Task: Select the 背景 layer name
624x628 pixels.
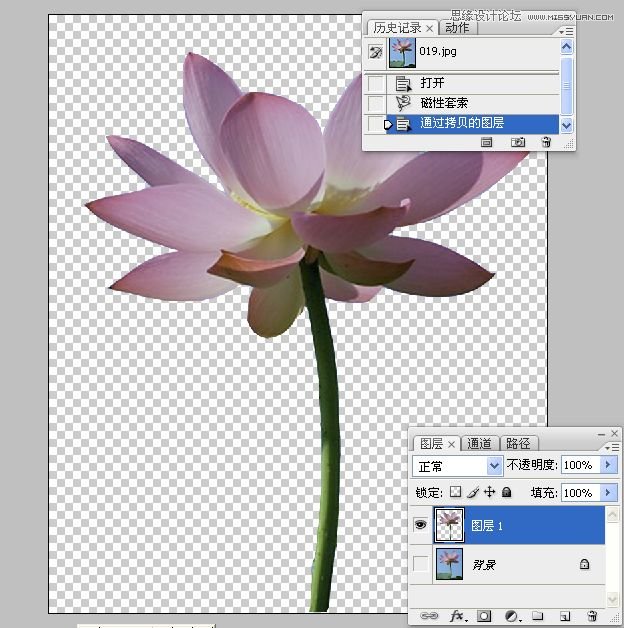Action: point(484,565)
